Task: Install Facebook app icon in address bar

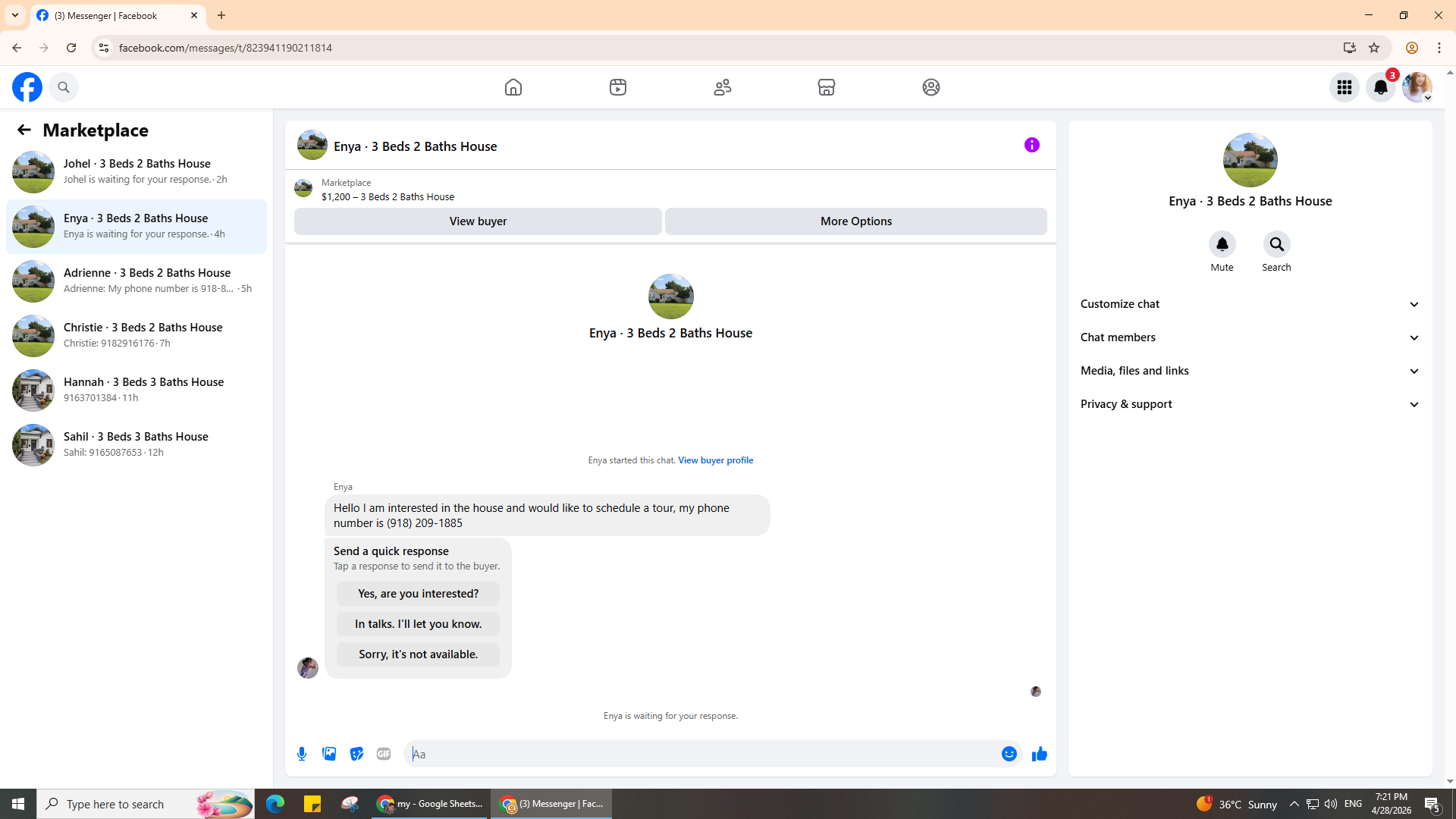Action: (x=1349, y=48)
